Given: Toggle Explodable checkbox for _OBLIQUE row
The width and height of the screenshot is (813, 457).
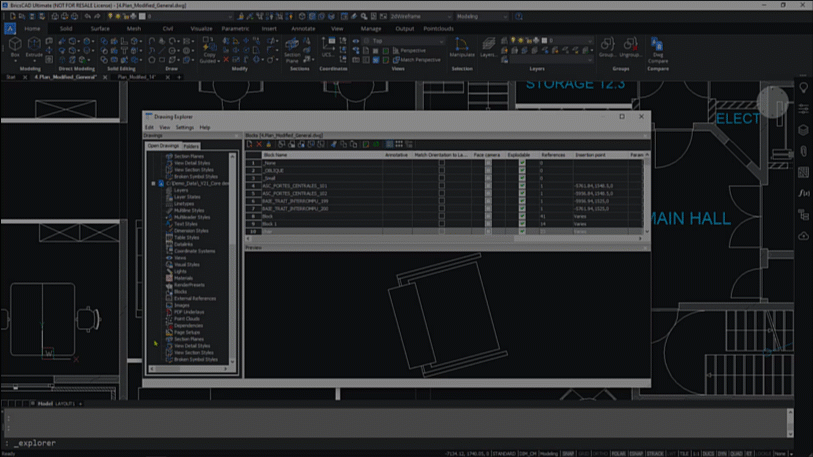Looking at the screenshot, I should click(x=522, y=171).
